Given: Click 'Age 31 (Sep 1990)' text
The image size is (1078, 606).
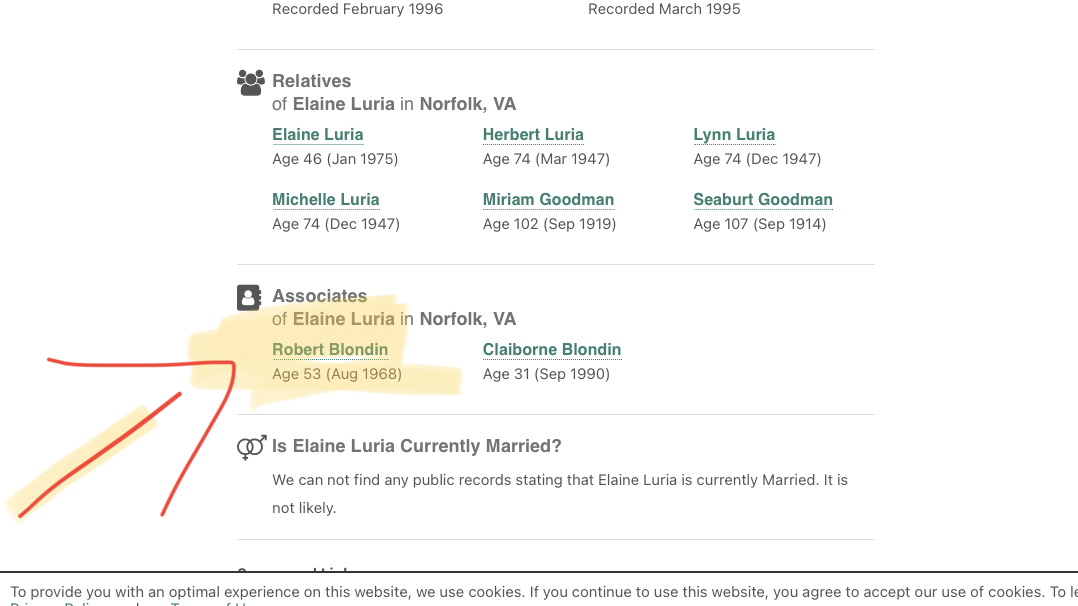Looking at the screenshot, I should click(546, 374).
